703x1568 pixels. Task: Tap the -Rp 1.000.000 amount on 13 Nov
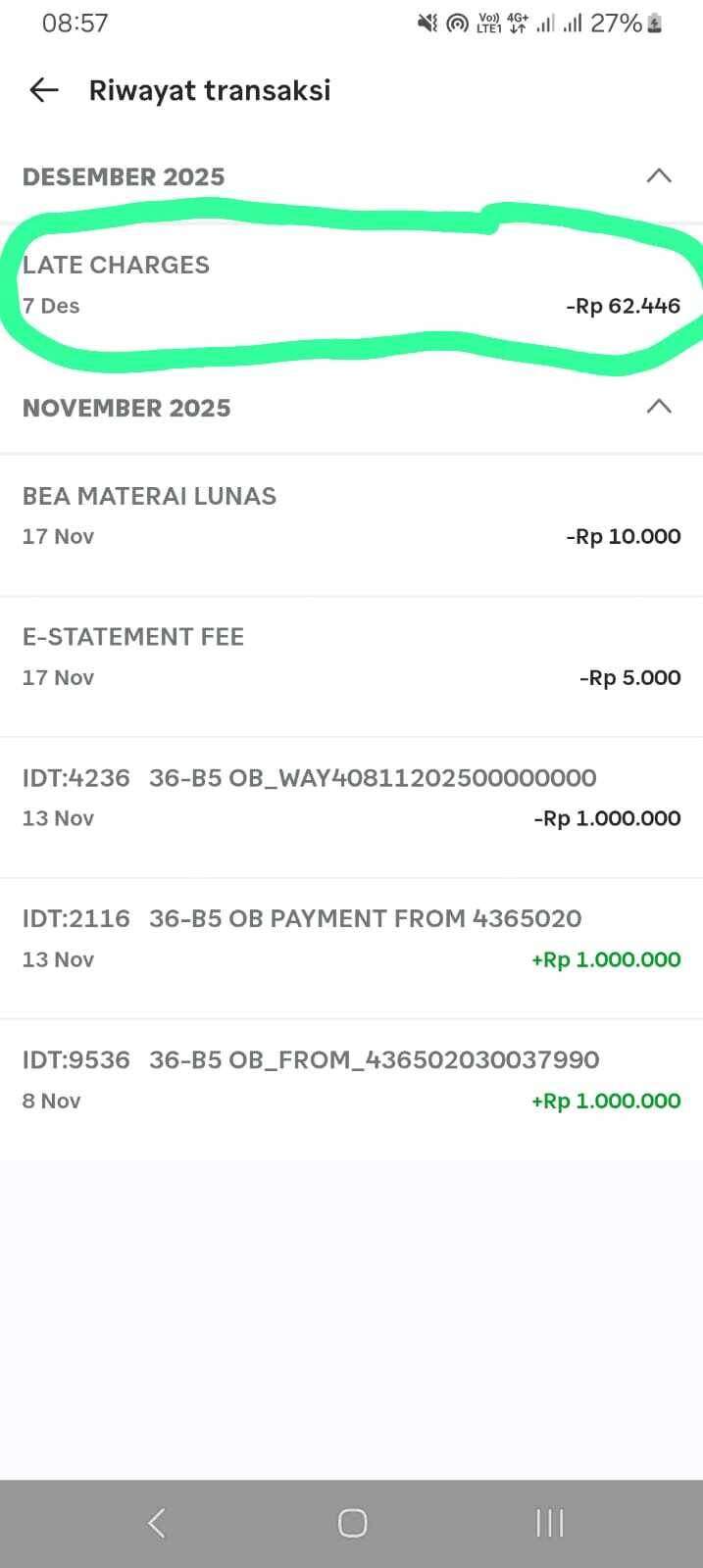607,818
